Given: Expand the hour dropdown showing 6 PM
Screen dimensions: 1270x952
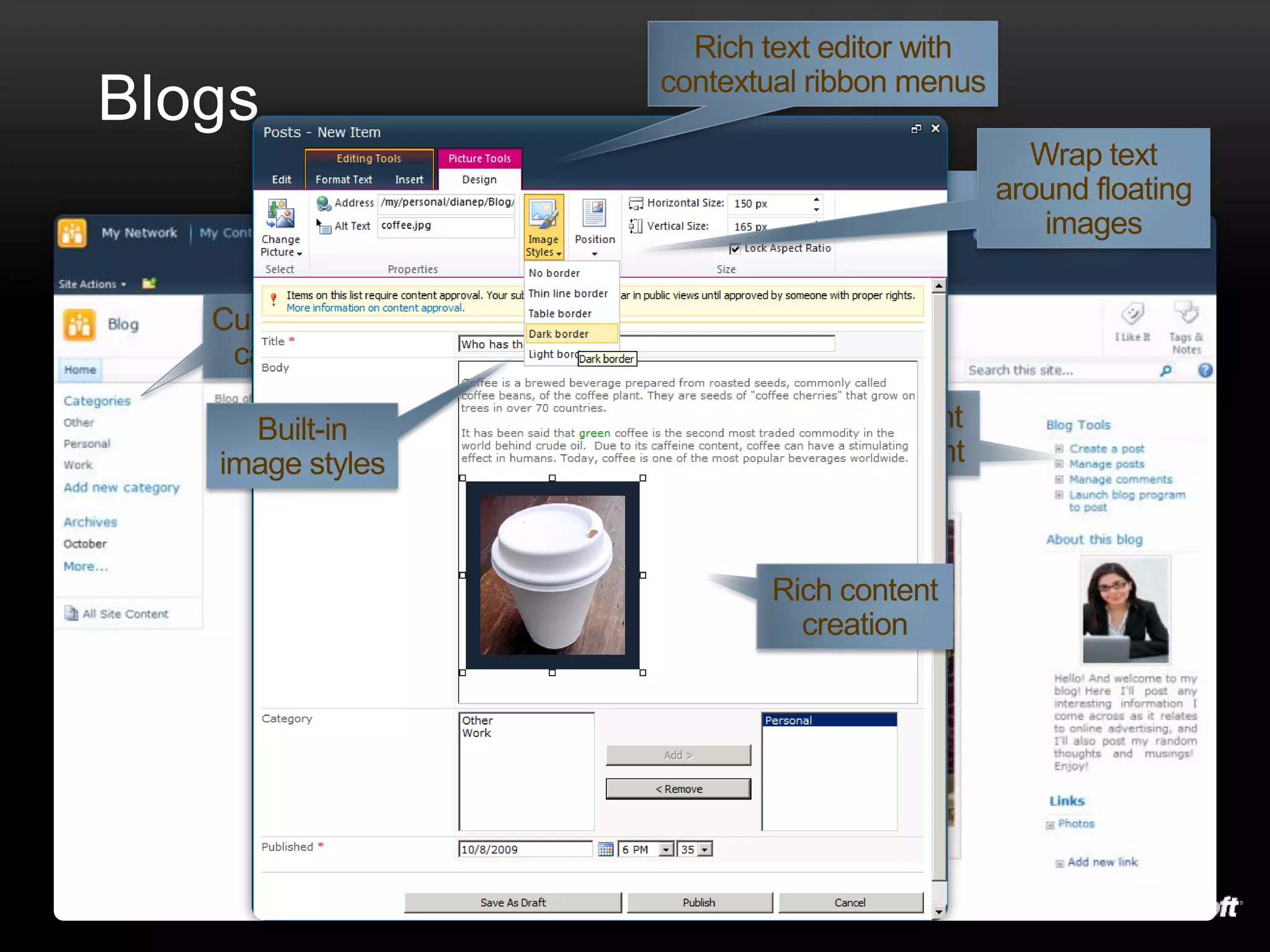Looking at the screenshot, I should pos(665,850).
